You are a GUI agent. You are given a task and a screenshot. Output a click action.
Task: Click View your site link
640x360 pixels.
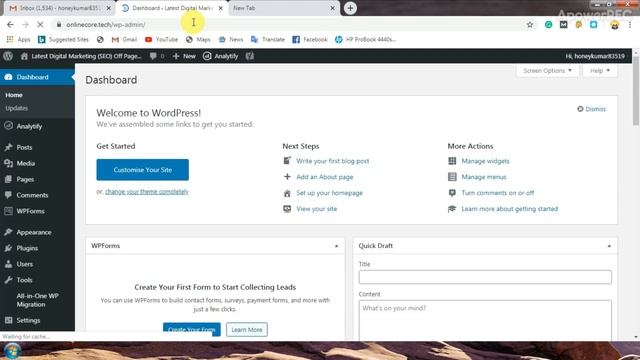317,209
